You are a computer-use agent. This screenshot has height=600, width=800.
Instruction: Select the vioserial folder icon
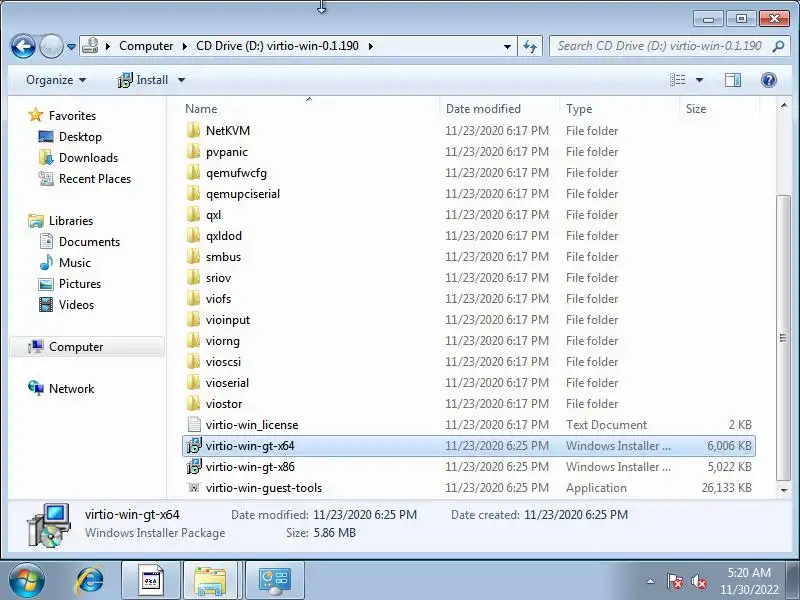193,383
